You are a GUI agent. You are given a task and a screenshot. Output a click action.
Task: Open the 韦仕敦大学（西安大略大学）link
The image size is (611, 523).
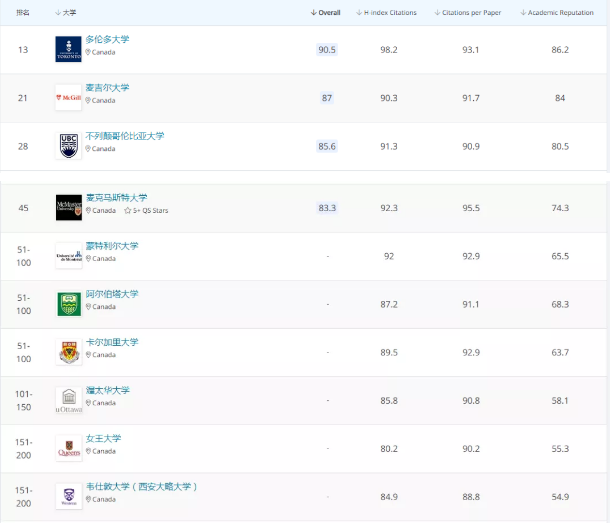(x=141, y=486)
